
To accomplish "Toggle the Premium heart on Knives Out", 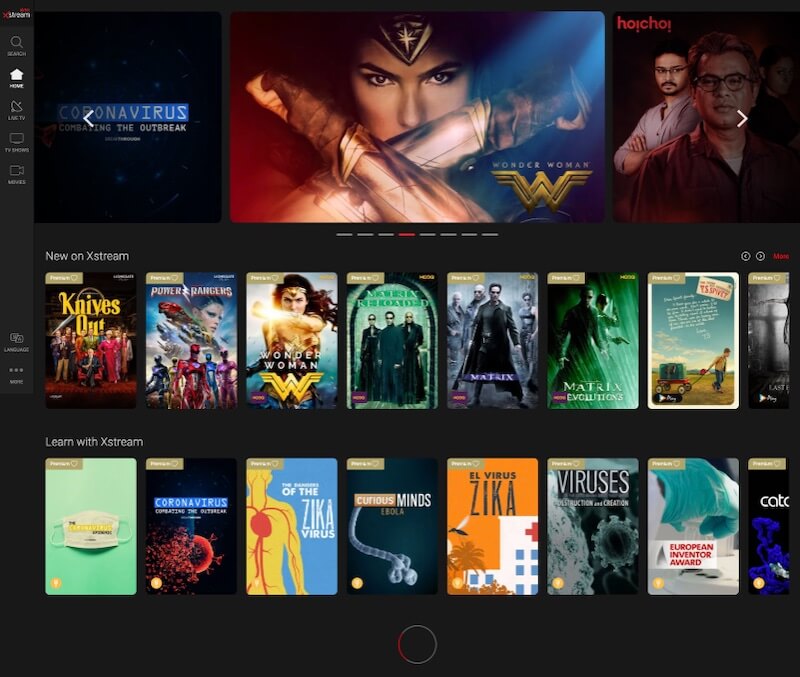I will click(x=73, y=276).
